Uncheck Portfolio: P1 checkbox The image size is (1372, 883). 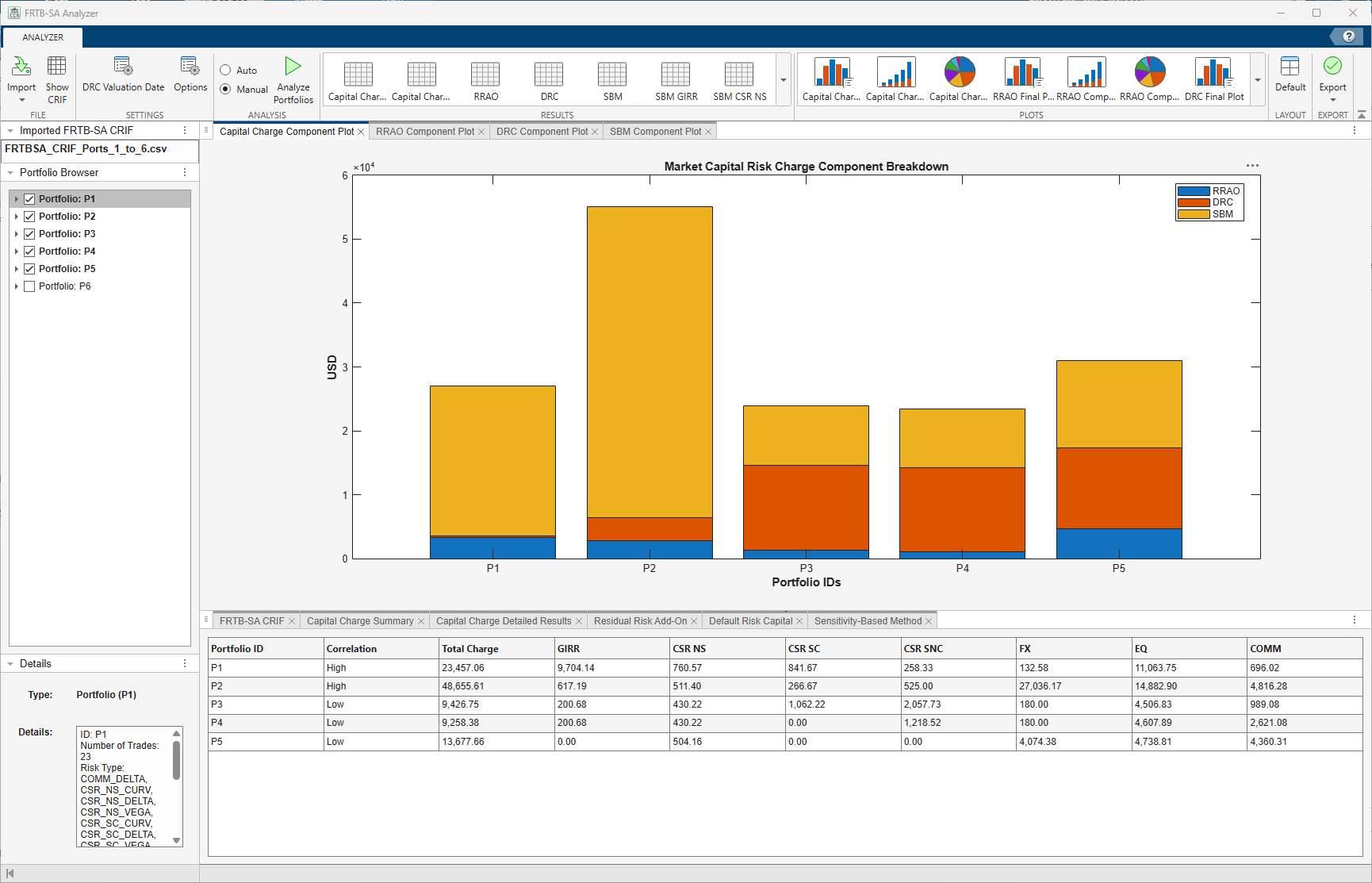pyautogui.click(x=29, y=199)
